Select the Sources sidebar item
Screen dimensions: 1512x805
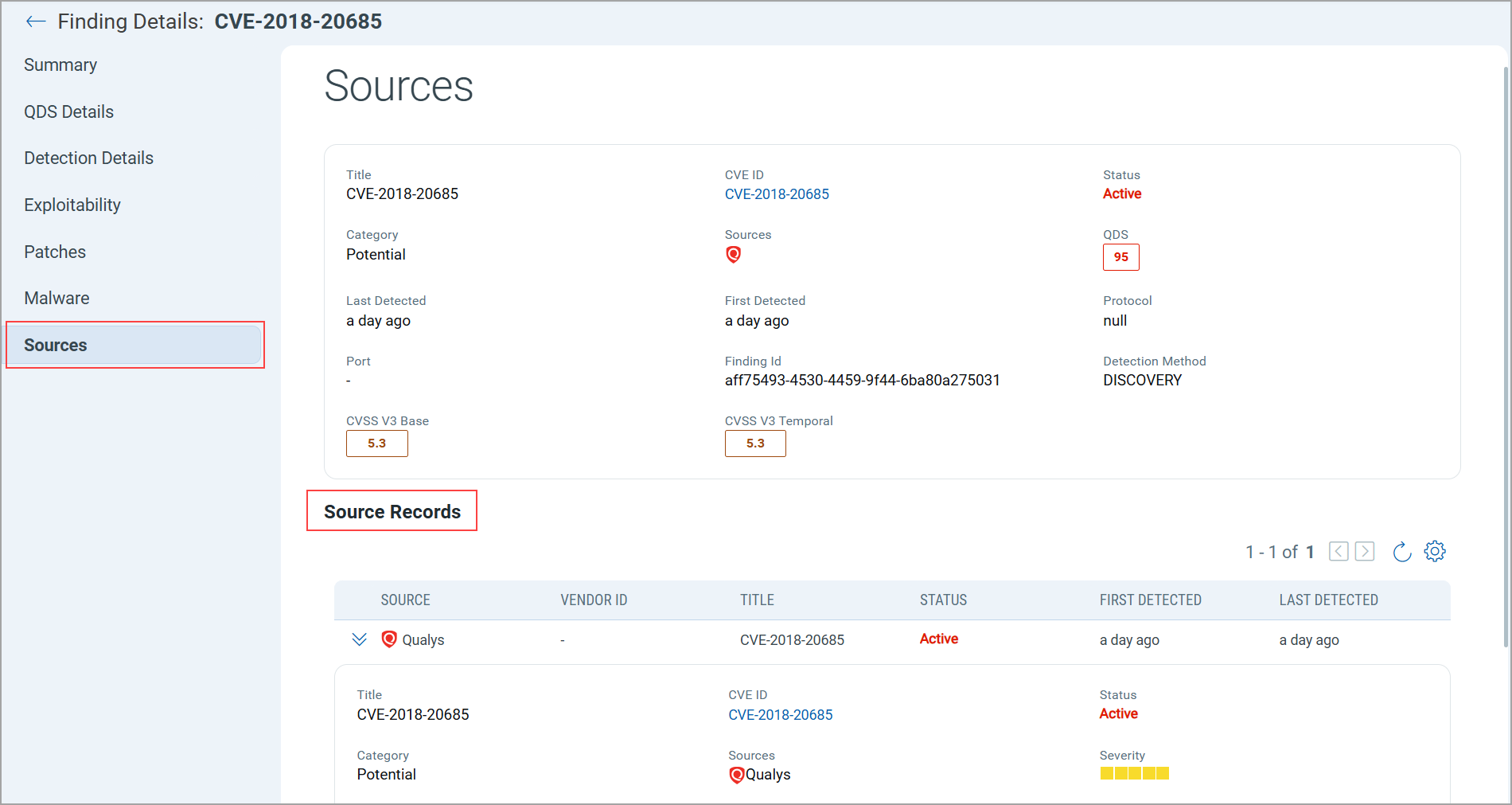click(x=134, y=345)
